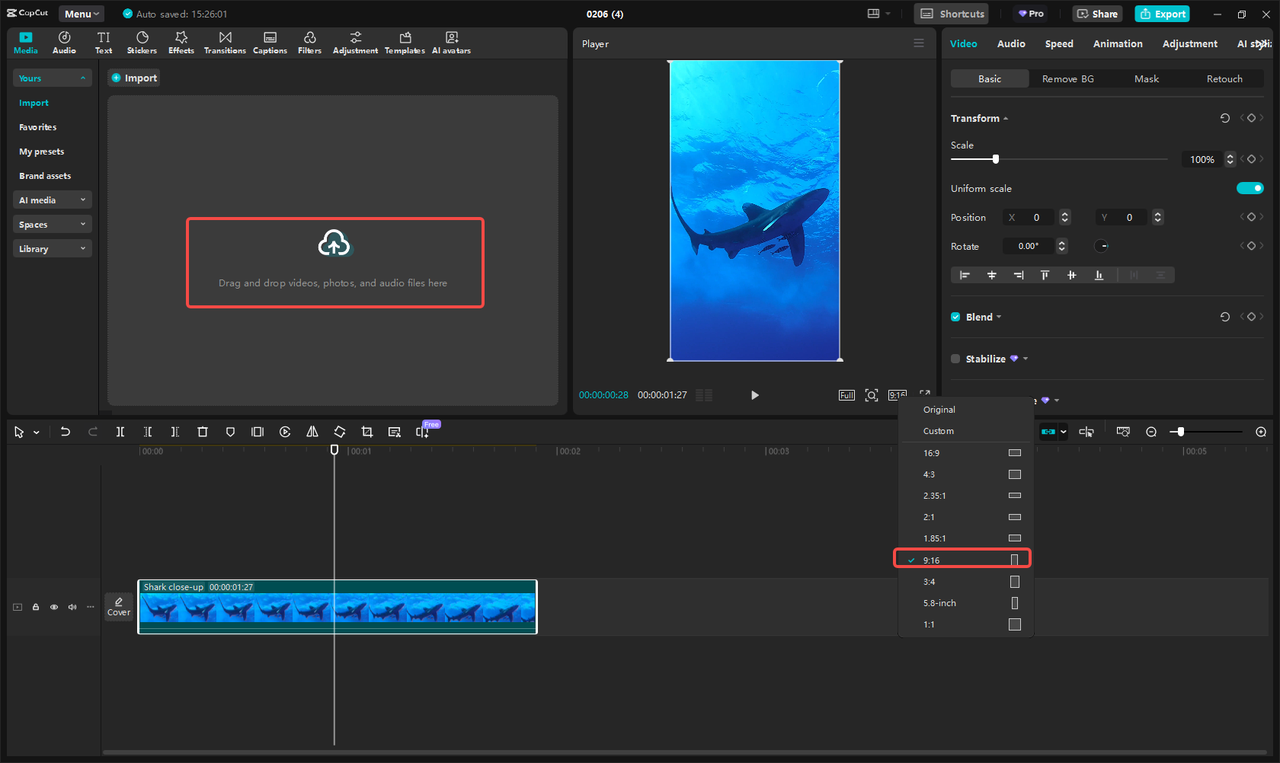The width and height of the screenshot is (1280, 763).
Task: Click the Delete icon above the timeline
Action: click(x=203, y=431)
